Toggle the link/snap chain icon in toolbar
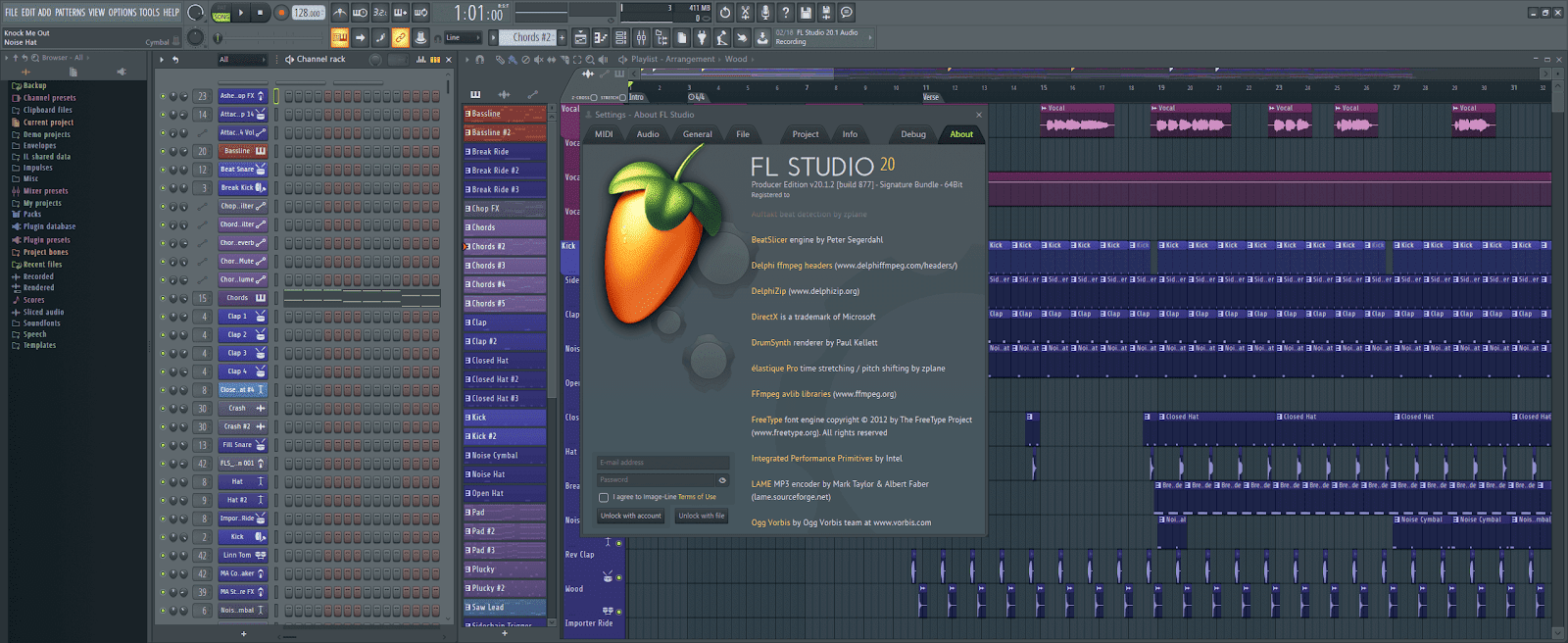Viewport: 1568px width, 643px height. point(400,37)
